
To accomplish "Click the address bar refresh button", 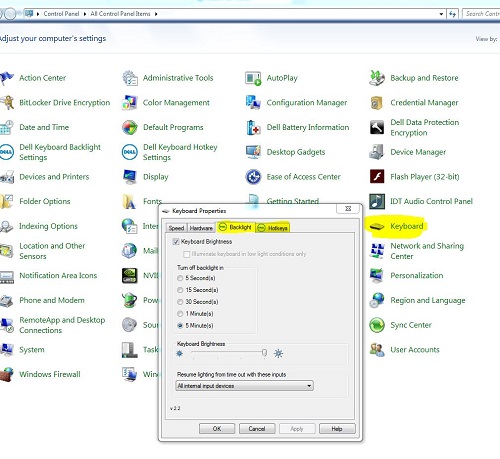I will 452,14.
